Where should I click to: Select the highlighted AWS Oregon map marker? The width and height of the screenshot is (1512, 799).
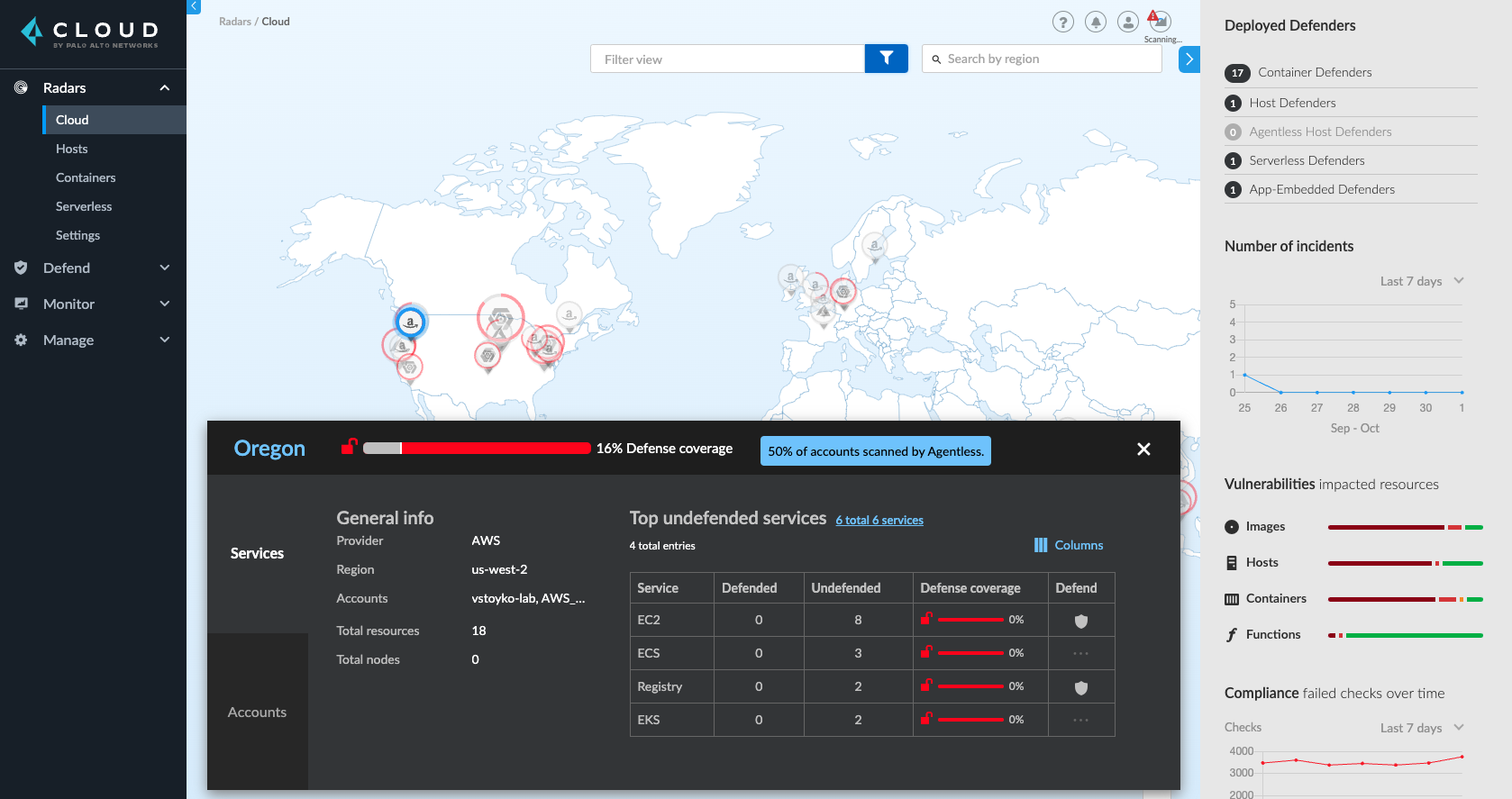click(411, 322)
